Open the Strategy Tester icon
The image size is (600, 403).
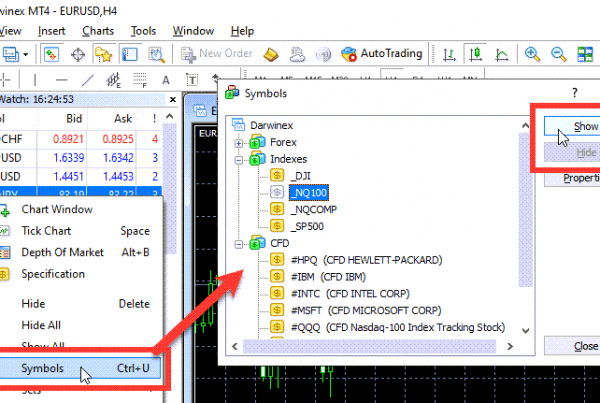(x=157, y=55)
